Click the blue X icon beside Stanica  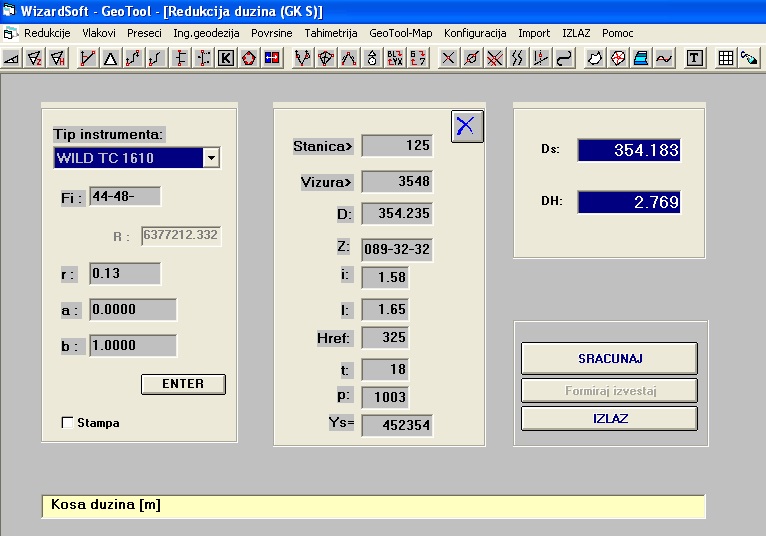point(467,126)
